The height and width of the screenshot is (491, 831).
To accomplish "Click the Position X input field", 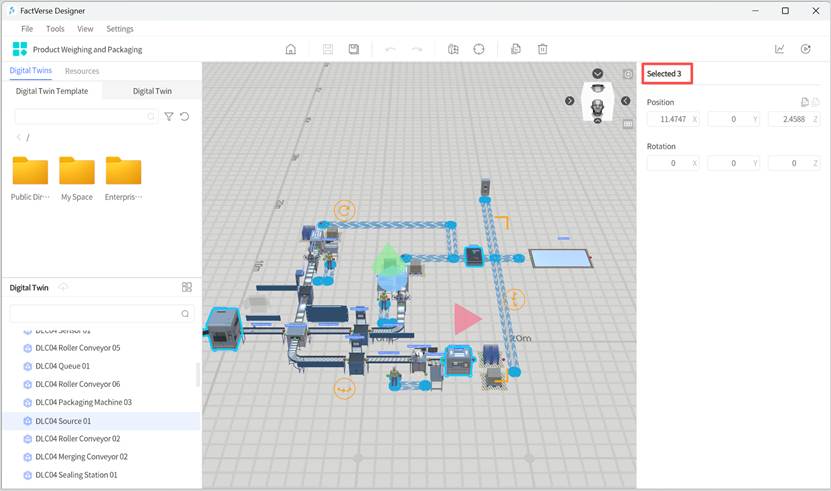I will [673, 119].
